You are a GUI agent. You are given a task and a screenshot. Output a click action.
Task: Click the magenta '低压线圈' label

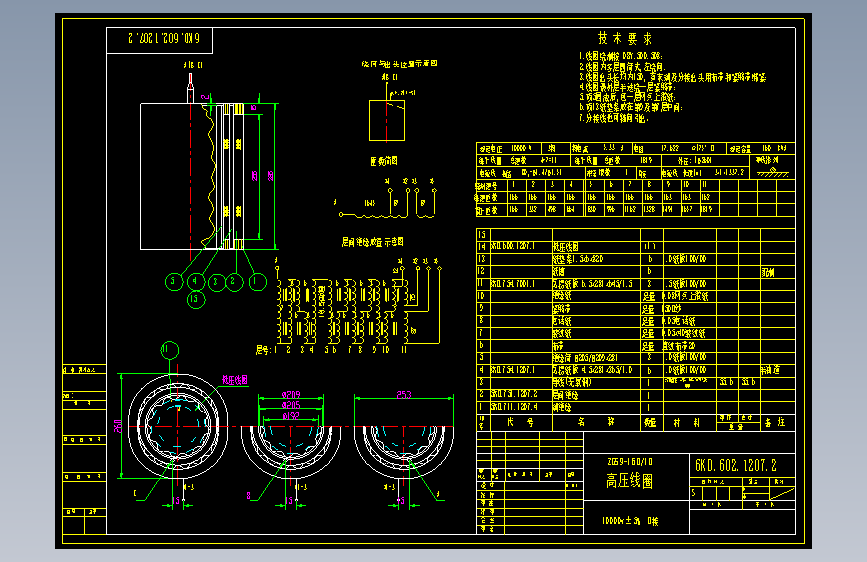[x=234, y=379]
